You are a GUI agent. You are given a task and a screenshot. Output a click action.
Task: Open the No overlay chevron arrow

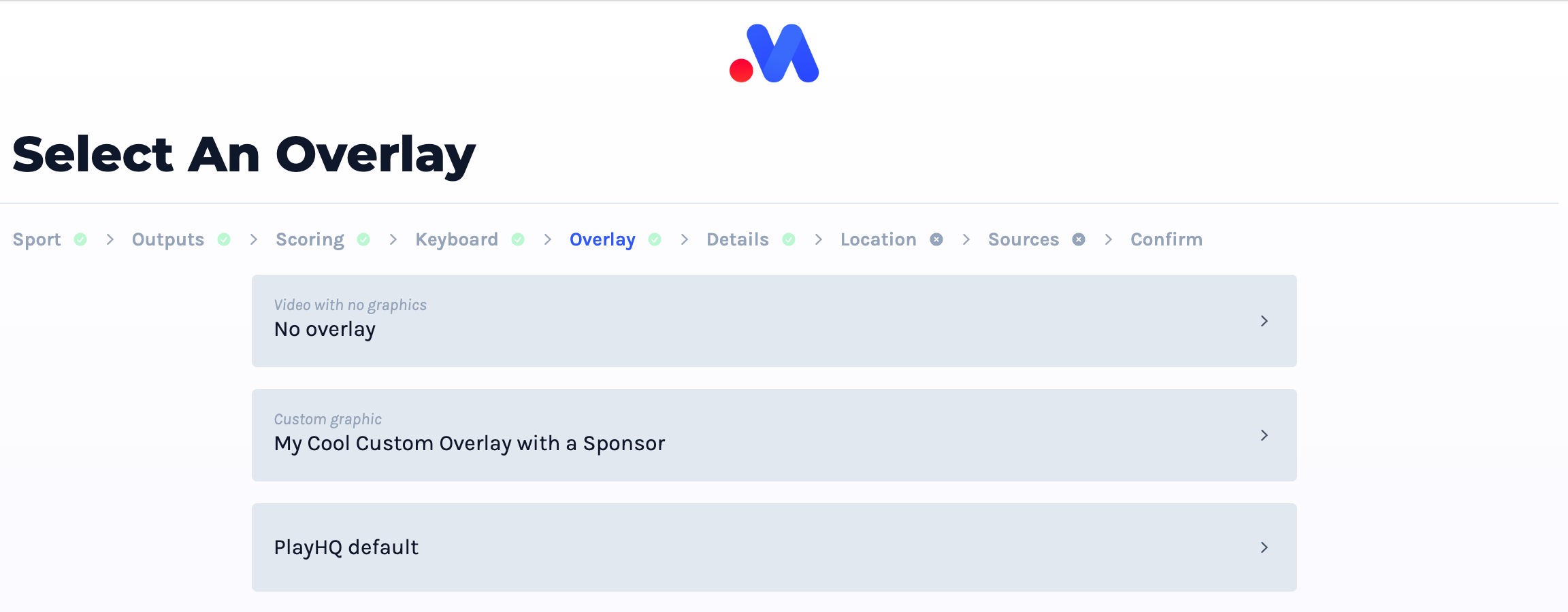coord(1264,321)
